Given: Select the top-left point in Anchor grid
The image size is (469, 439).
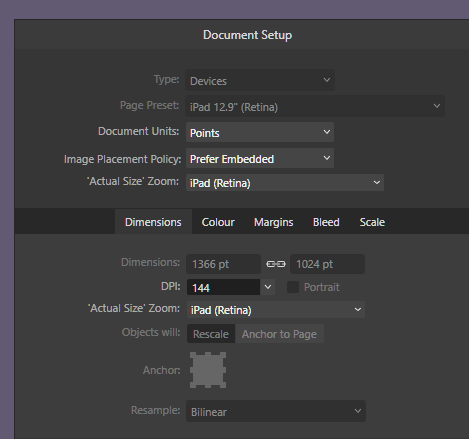Looking at the screenshot, I should [193, 355].
